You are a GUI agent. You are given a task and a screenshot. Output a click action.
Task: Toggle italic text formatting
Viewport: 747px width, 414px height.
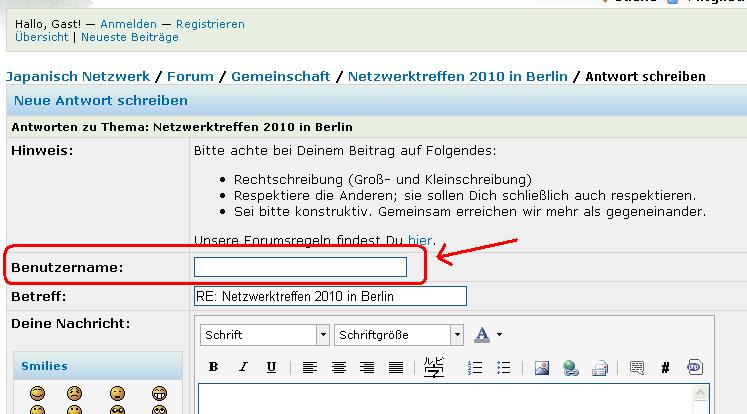(x=242, y=368)
